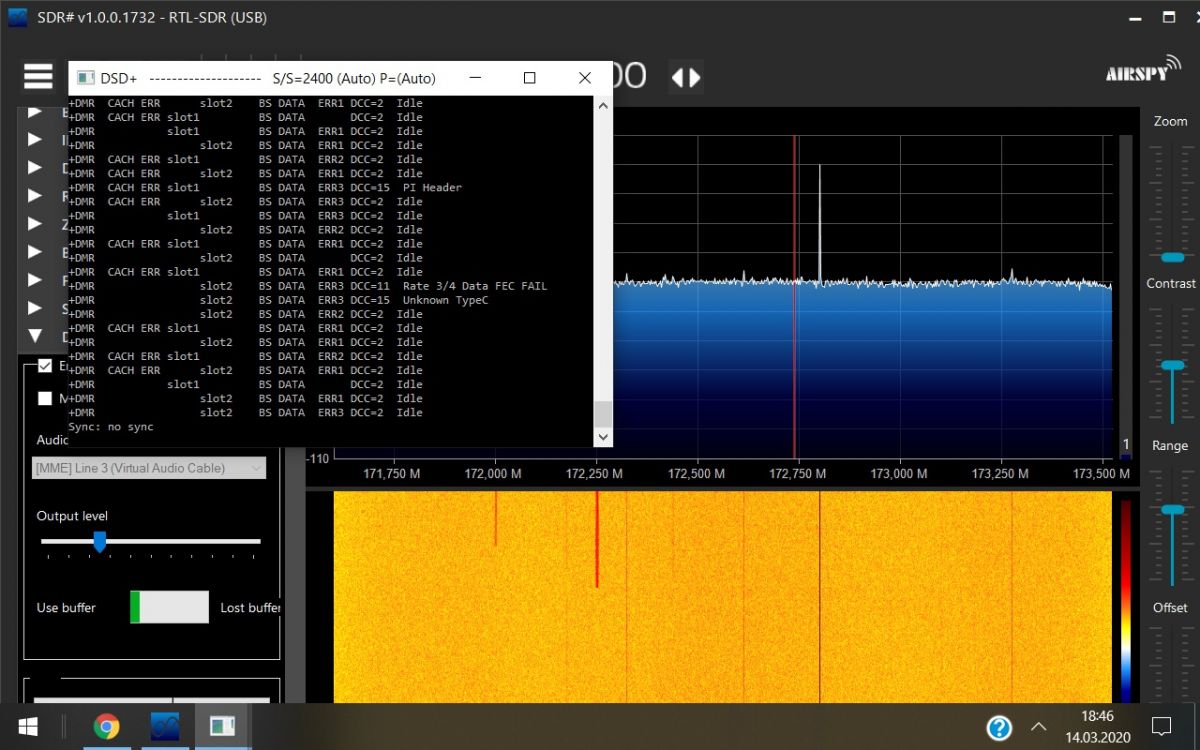Open the Action Center notifications icon
Image resolution: width=1200 pixels, height=750 pixels.
click(1161, 726)
